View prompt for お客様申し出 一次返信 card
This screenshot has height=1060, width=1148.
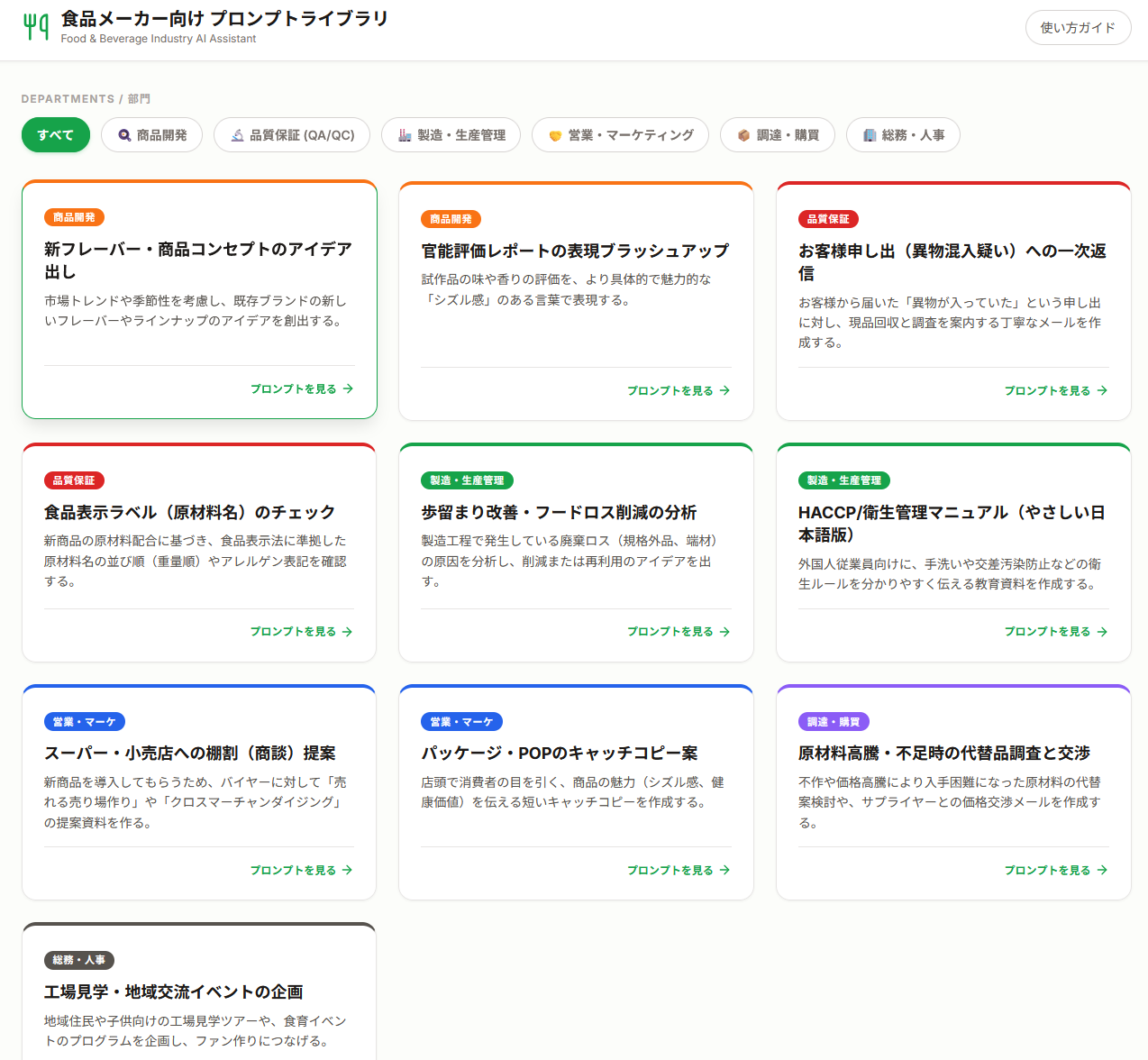[x=1055, y=390]
